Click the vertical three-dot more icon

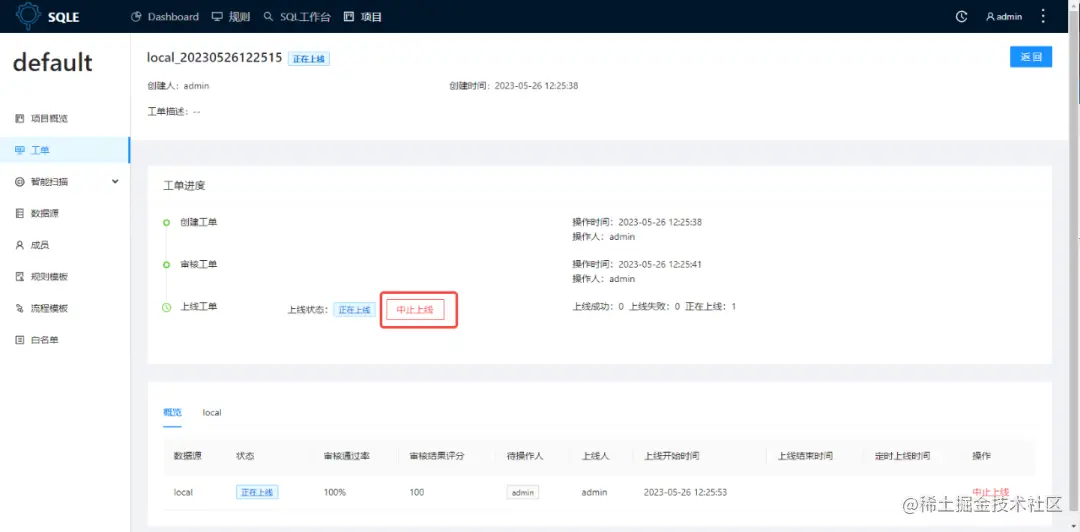click(x=1043, y=16)
